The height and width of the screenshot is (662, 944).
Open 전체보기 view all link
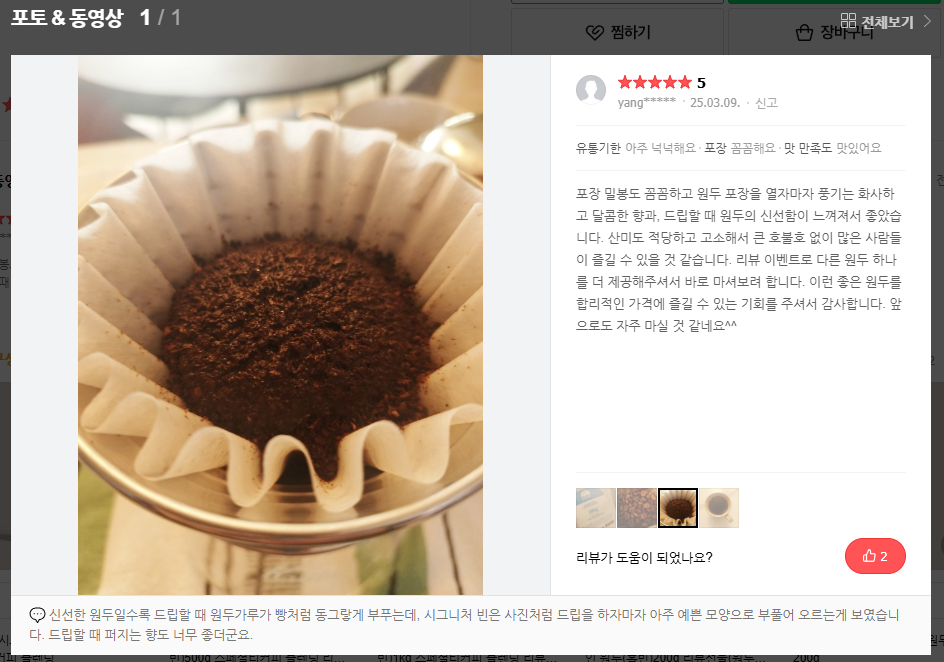887,22
